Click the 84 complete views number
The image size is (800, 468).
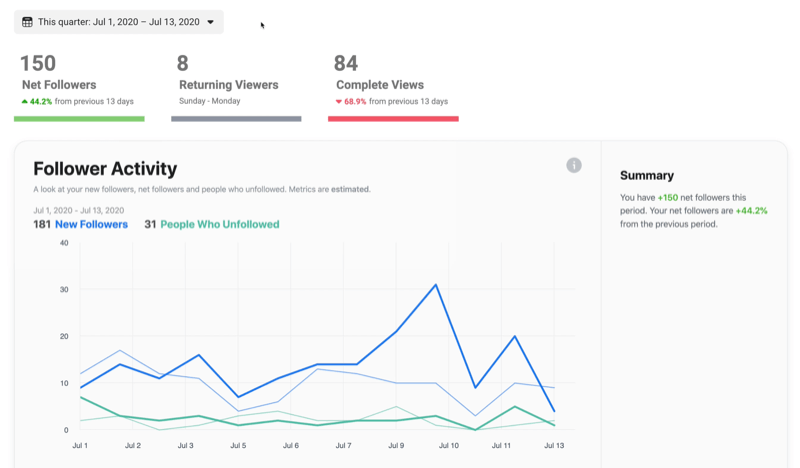346,64
